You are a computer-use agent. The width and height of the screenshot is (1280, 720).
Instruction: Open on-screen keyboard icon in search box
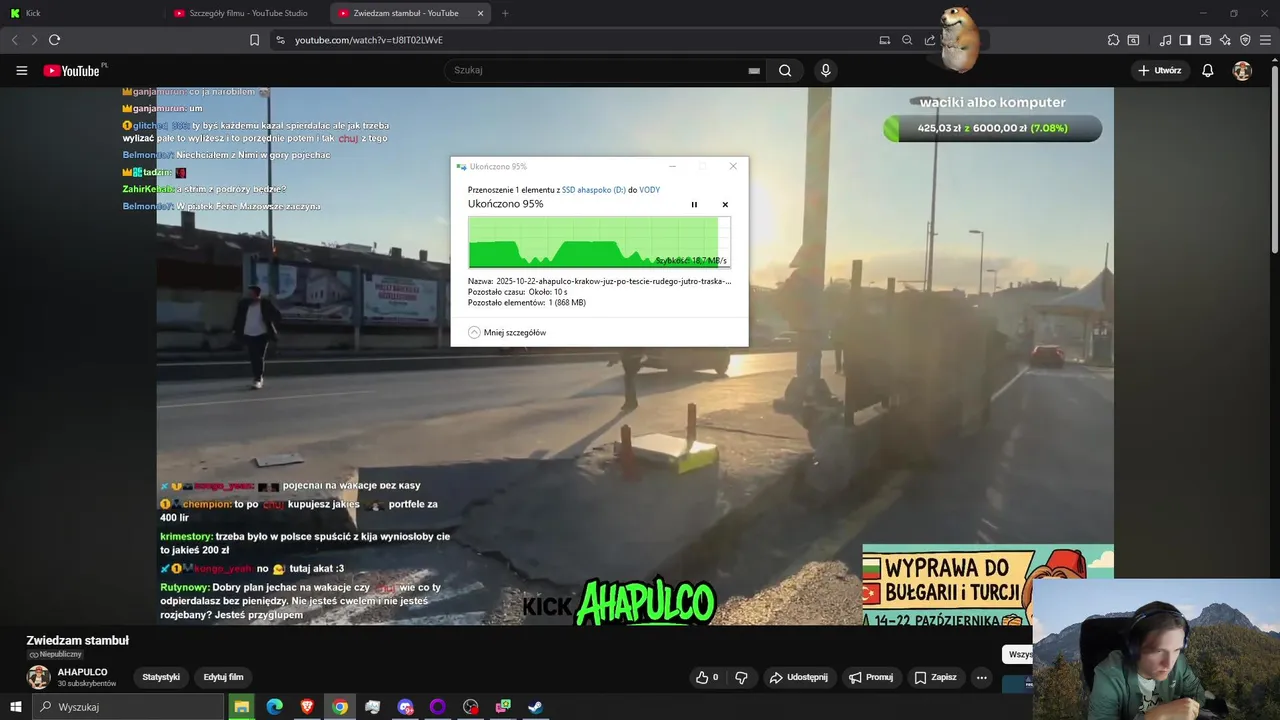(x=754, y=70)
